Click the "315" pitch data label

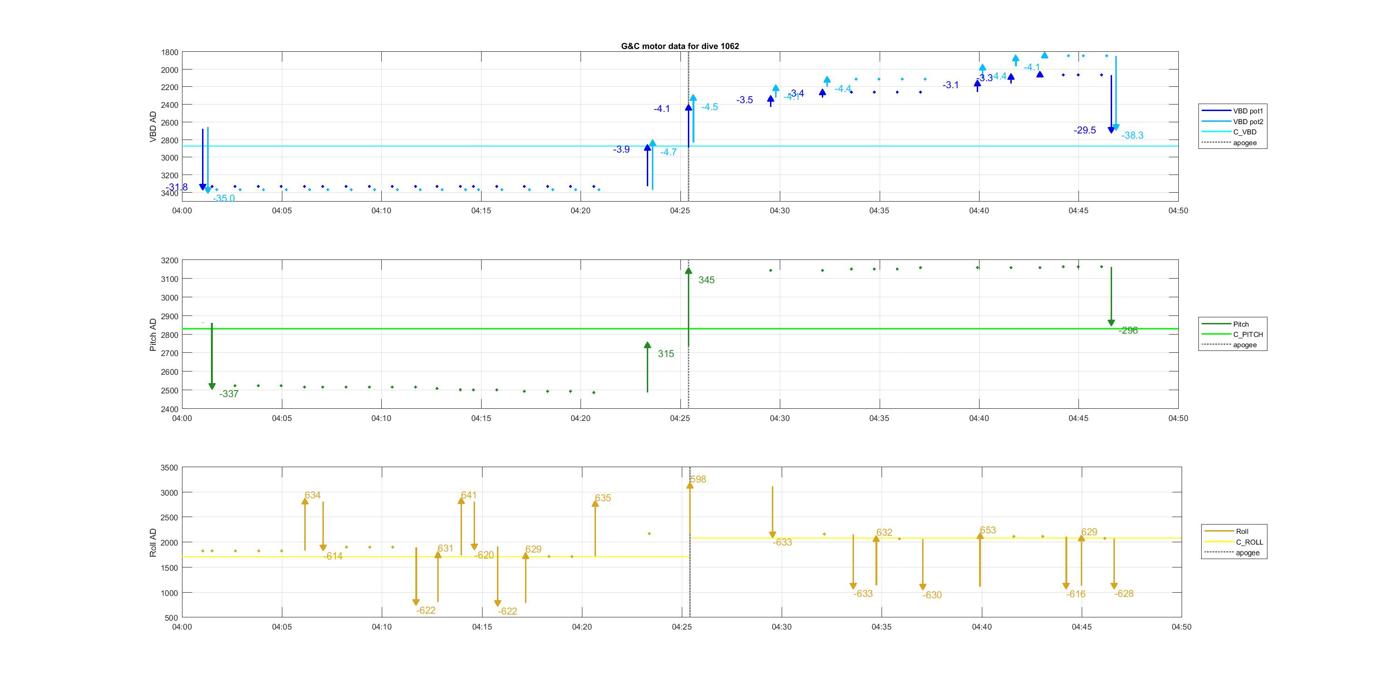(666, 353)
